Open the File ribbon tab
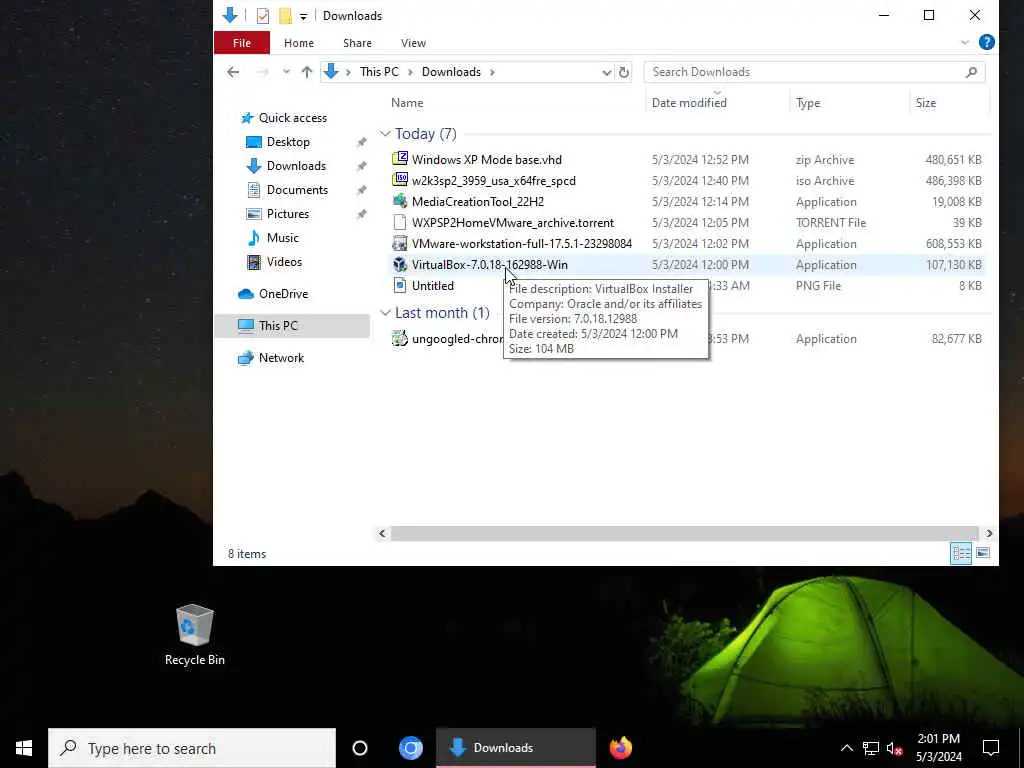Viewport: 1024px width, 768px height. pos(242,43)
